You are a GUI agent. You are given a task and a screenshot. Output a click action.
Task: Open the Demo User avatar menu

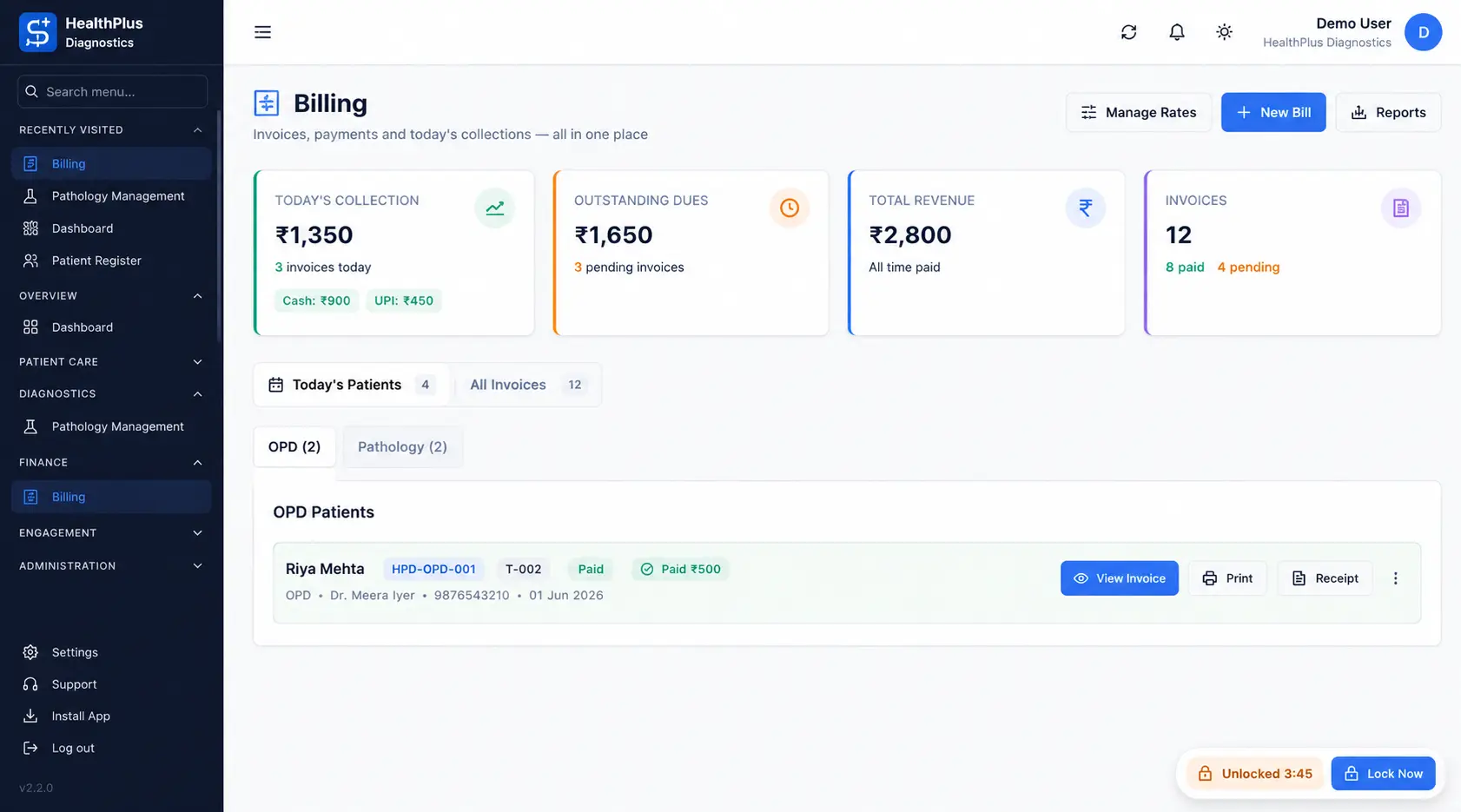(1423, 32)
